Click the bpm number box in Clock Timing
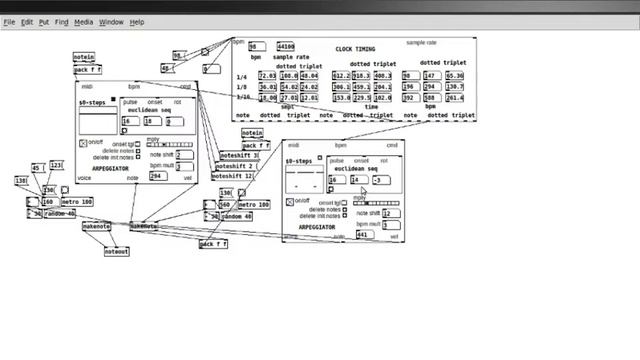 [x=257, y=47]
